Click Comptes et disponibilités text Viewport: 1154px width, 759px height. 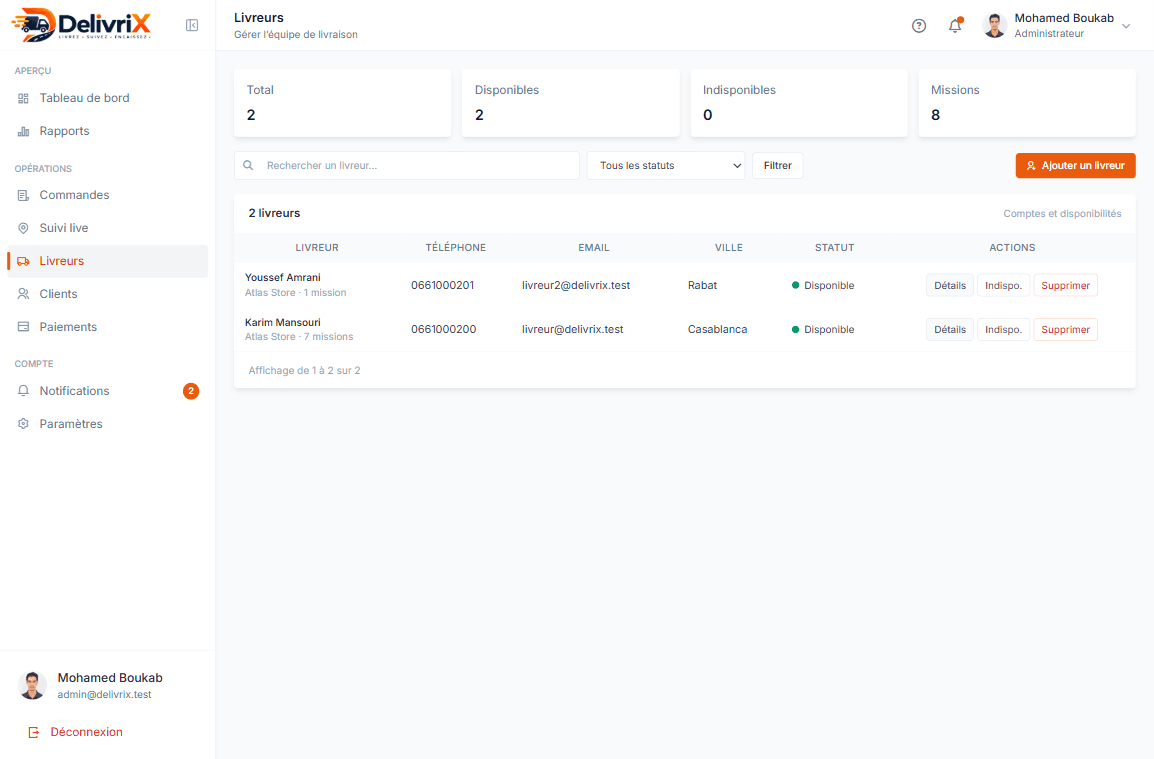[1062, 213]
